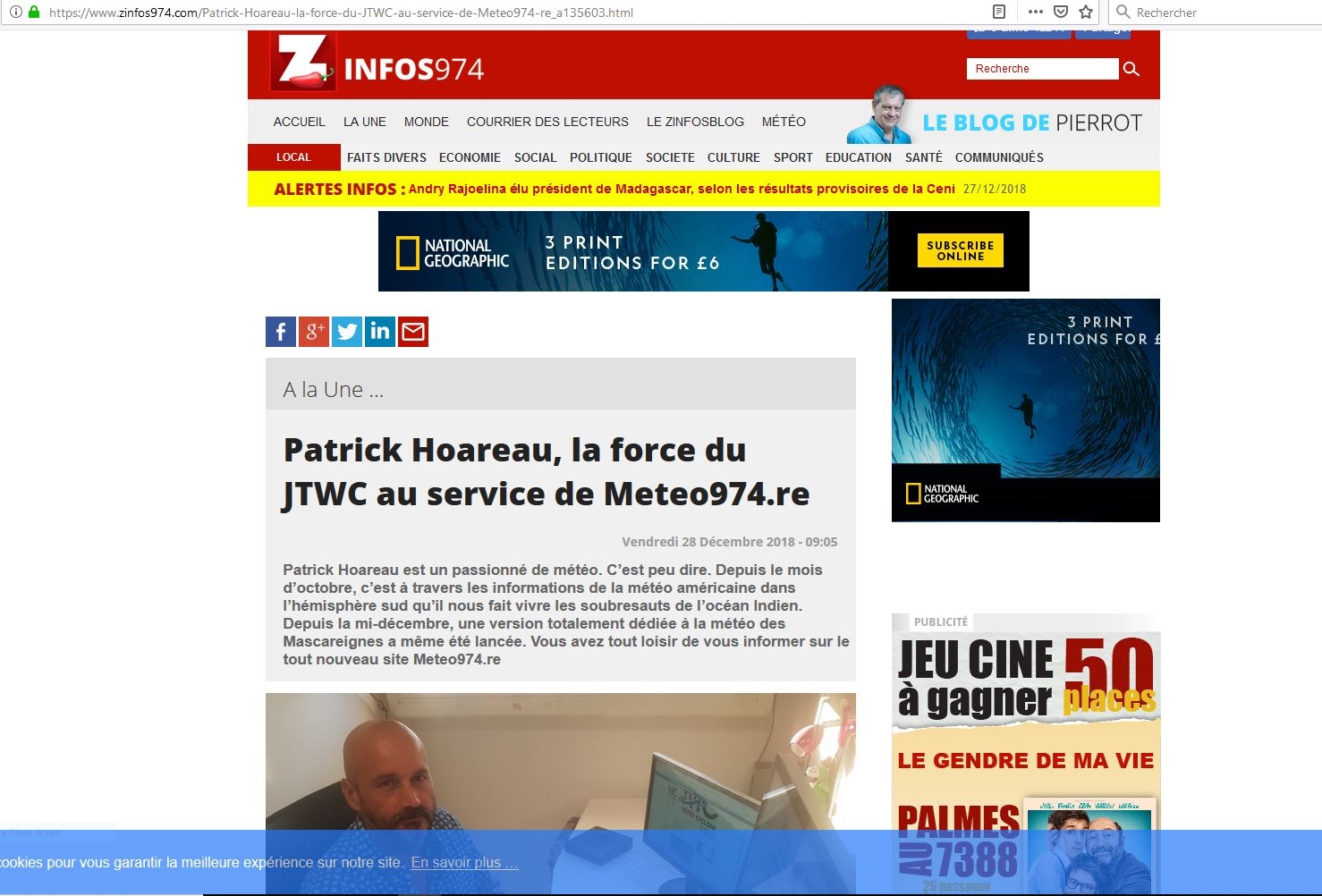Image resolution: width=1322 pixels, height=896 pixels.
Task: Open MÉTÉO page
Action: click(784, 122)
